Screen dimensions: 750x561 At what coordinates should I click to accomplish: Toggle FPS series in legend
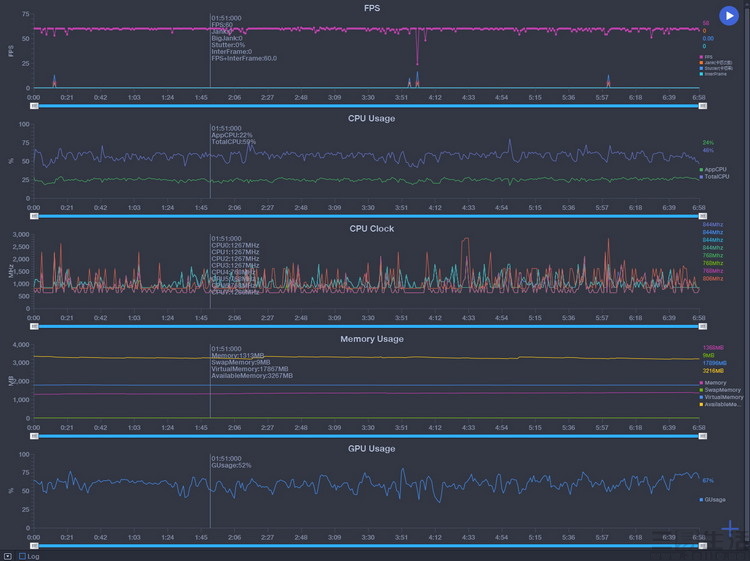706,57
